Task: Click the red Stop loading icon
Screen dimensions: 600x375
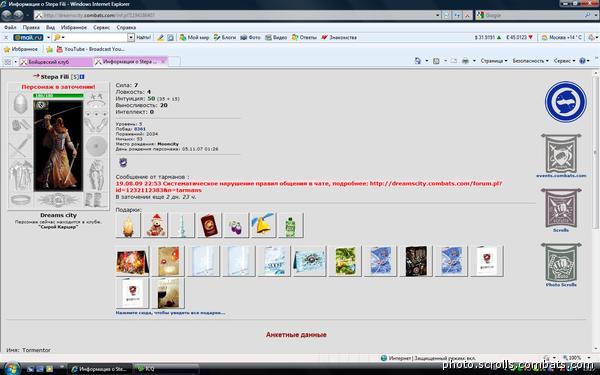Action: [x=467, y=15]
